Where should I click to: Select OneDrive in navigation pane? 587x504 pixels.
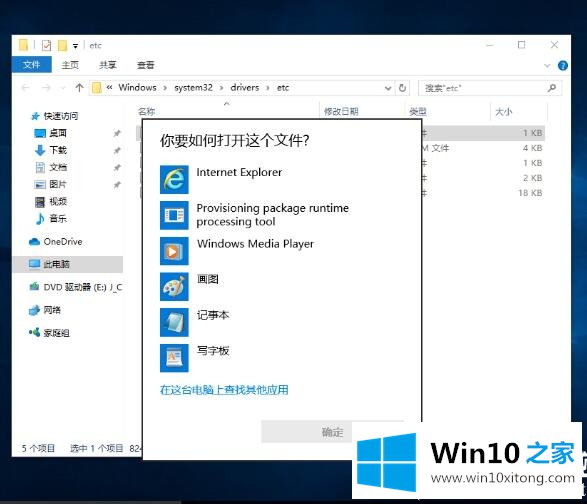tap(63, 242)
